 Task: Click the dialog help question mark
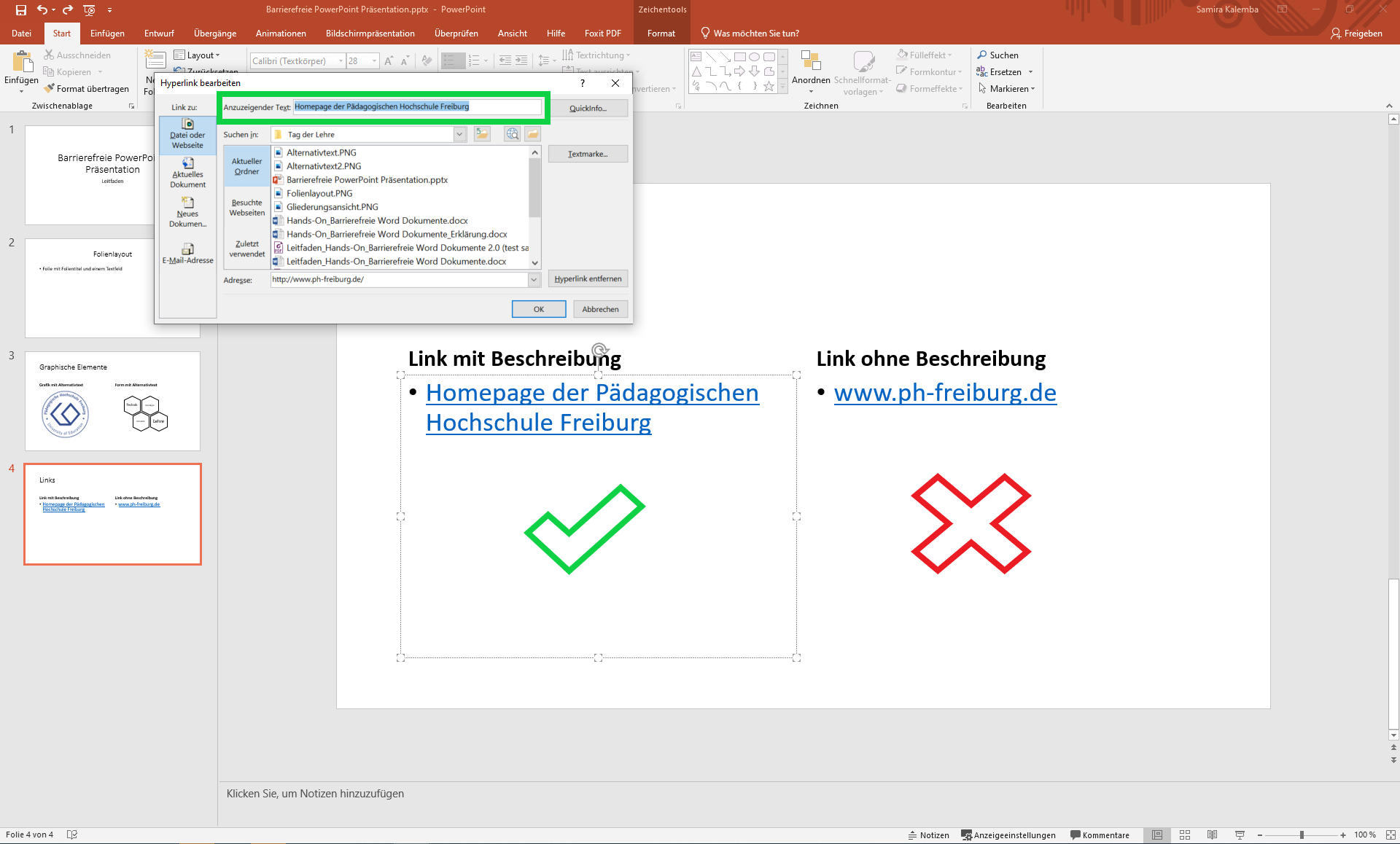click(x=582, y=83)
